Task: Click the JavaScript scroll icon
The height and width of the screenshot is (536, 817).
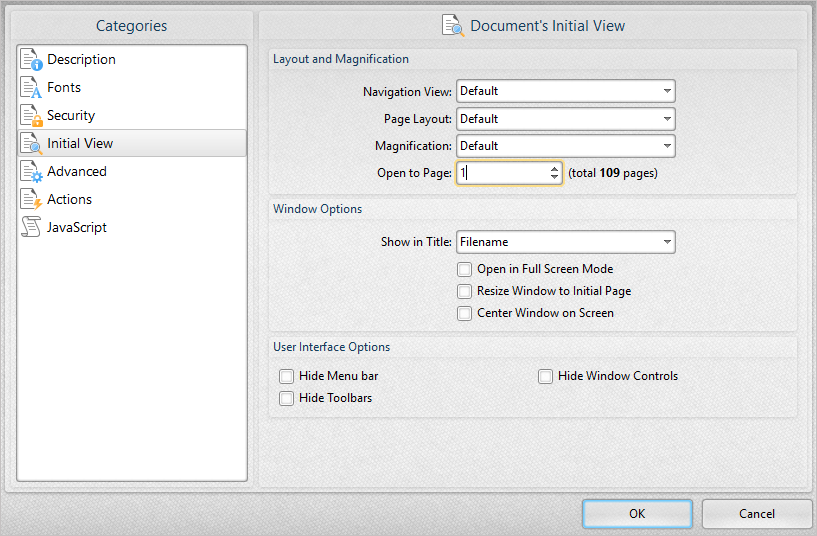Action: pos(32,228)
